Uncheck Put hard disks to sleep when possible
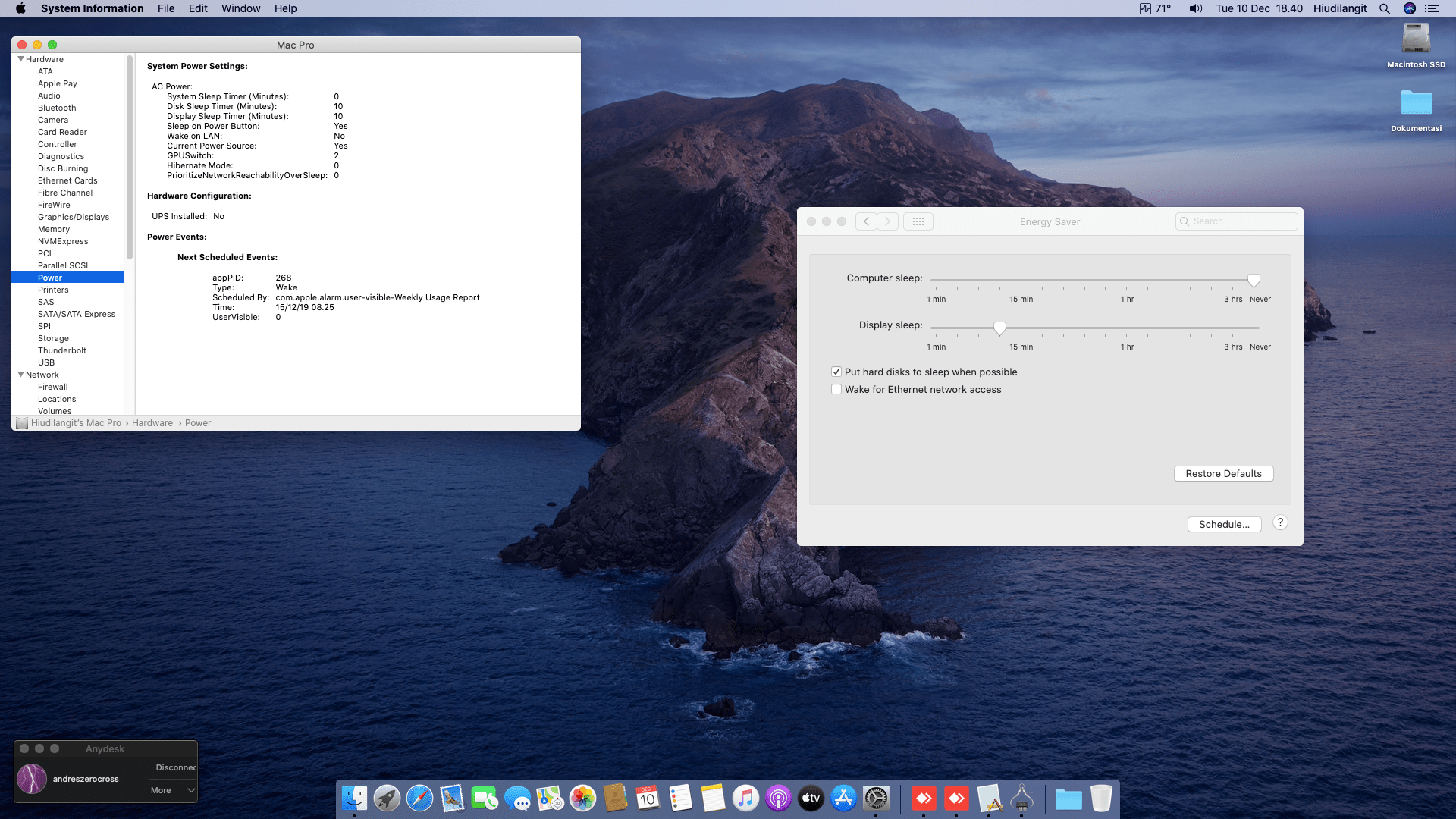 [836, 372]
